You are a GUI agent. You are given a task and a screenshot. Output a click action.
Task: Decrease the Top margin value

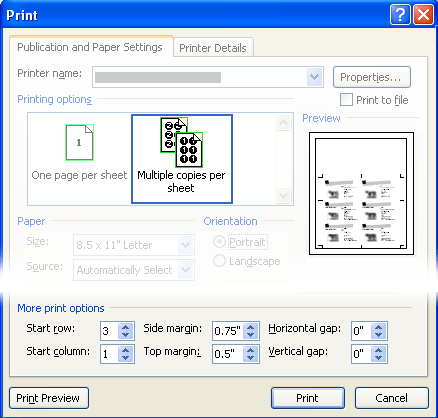[251, 358]
